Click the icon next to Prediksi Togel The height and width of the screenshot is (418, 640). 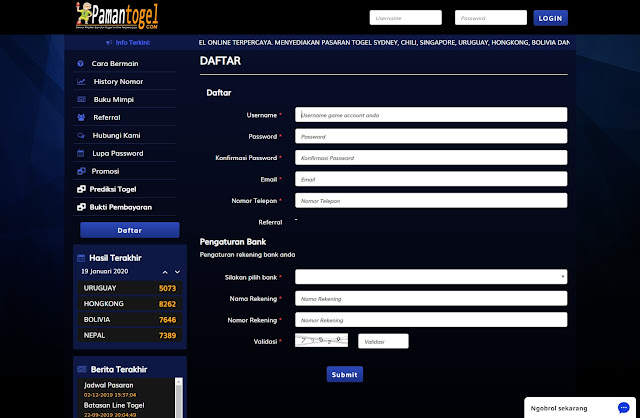click(81, 189)
